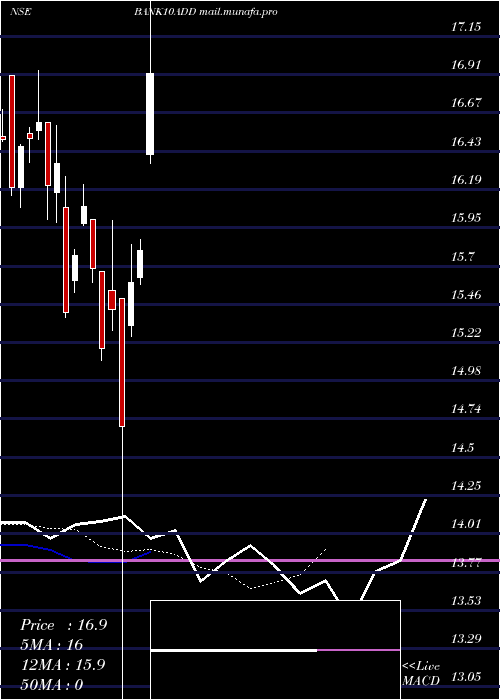Image resolution: width=500 pixels, height=700 pixels.
Task: Click the 16.67 price axis label
Action: (x=466, y=104)
